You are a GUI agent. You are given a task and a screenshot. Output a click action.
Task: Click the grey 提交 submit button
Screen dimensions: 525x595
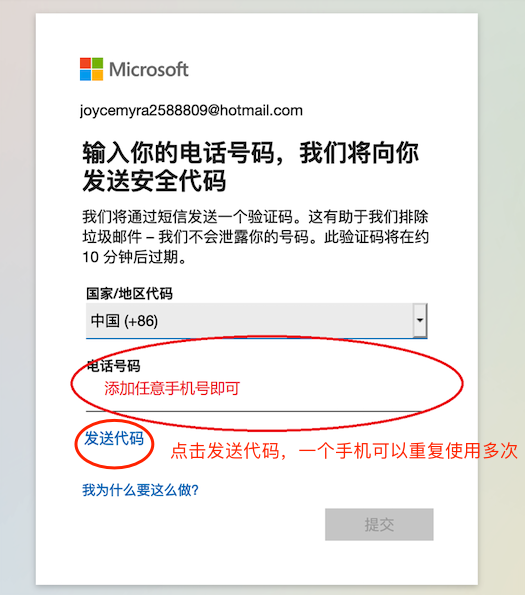pos(379,524)
